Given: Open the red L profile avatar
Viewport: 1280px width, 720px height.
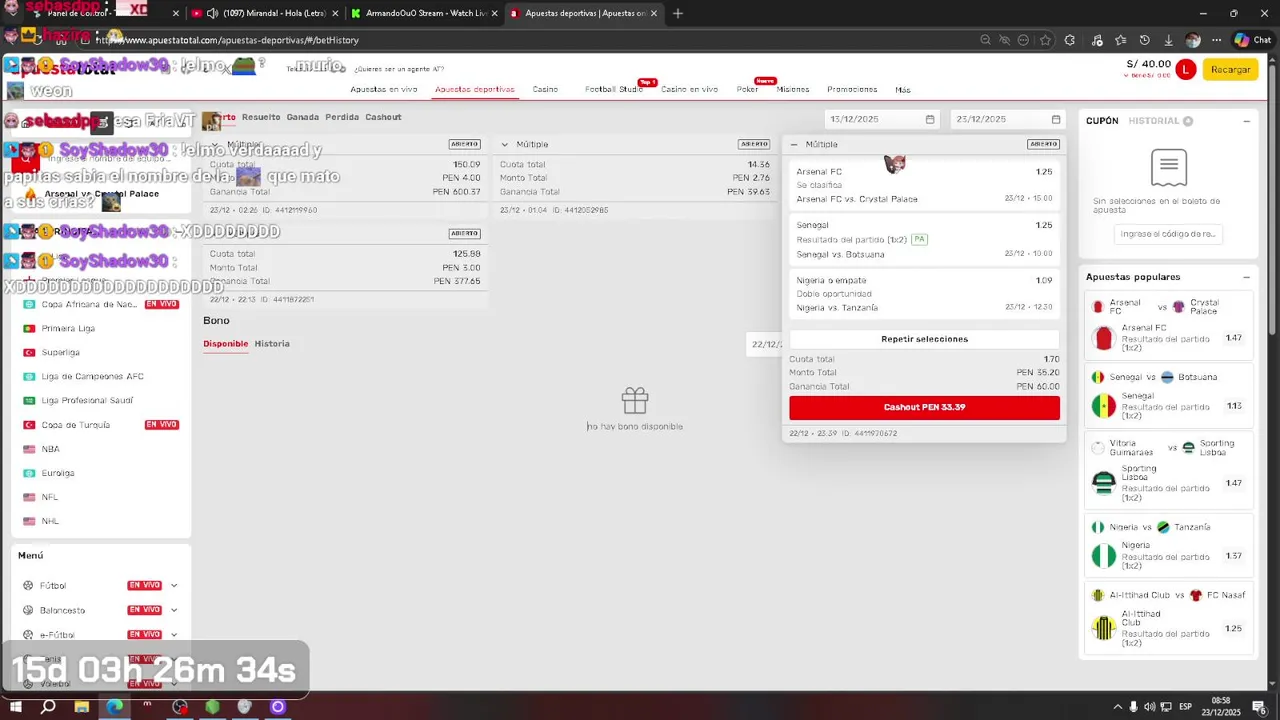Looking at the screenshot, I should click(x=1185, y=69).
